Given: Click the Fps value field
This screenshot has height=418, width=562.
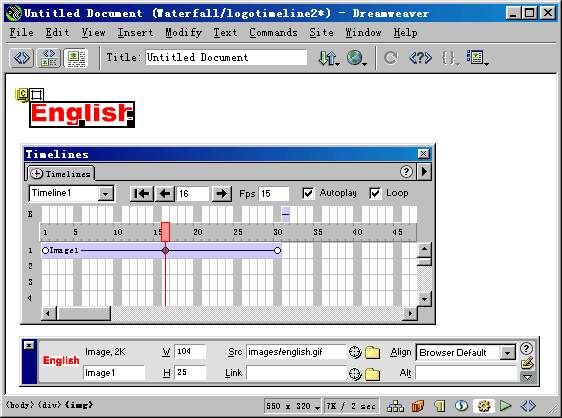Looking at the screenshot, I should pyautogui.click(x=274, y=194).
